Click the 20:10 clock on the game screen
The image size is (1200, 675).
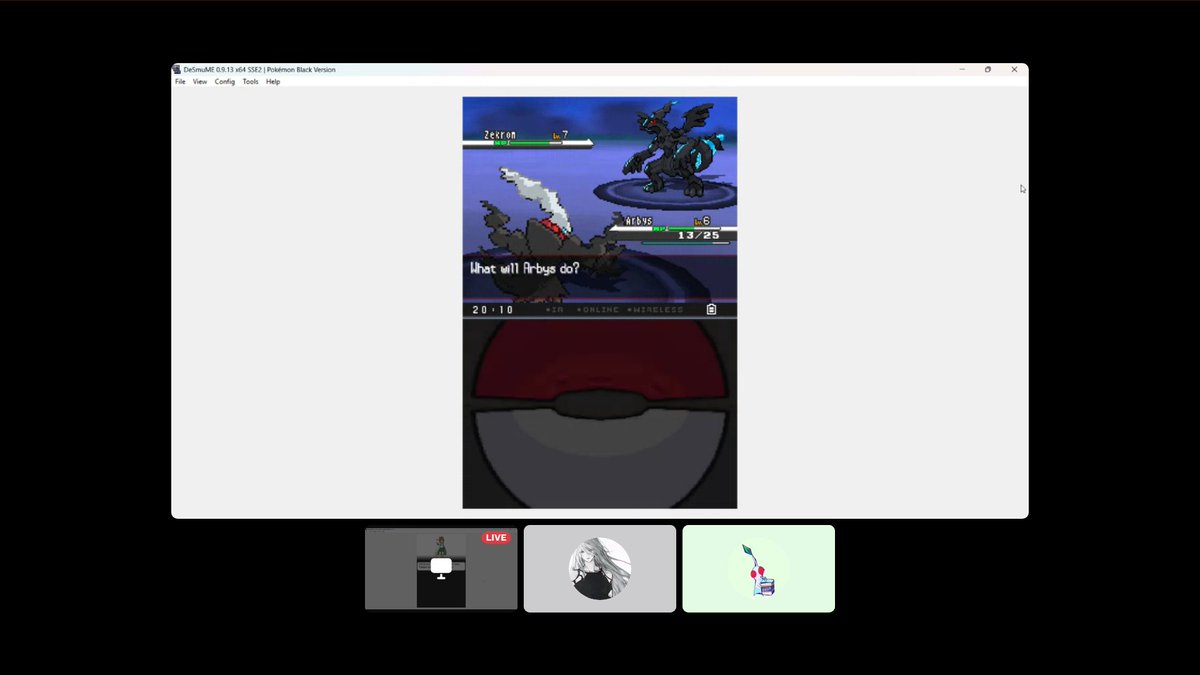493,310
